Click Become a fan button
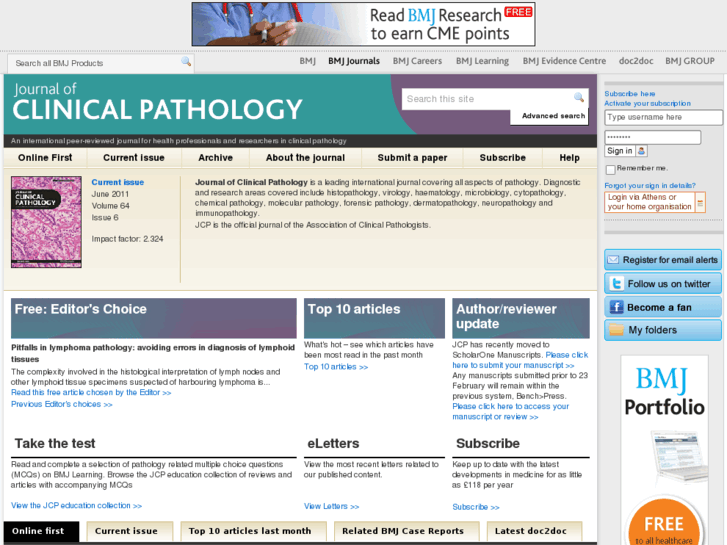 663,307
